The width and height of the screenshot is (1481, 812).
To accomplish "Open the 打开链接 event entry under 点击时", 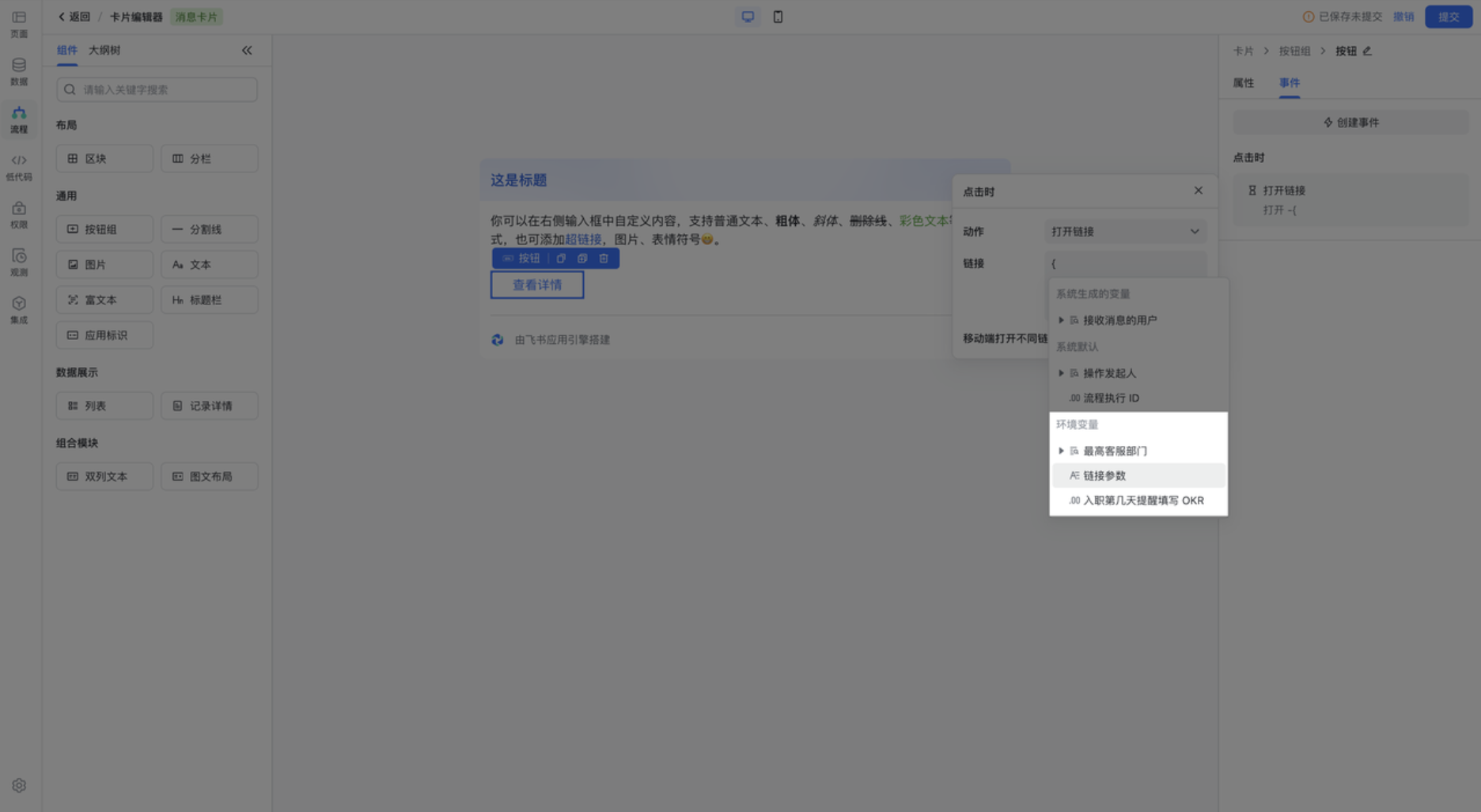I will click(x=1350, y=199).
